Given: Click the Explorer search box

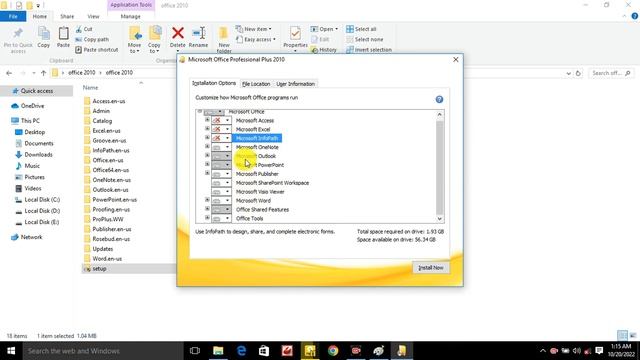Looking at the screenshot, I should [611, 73].
